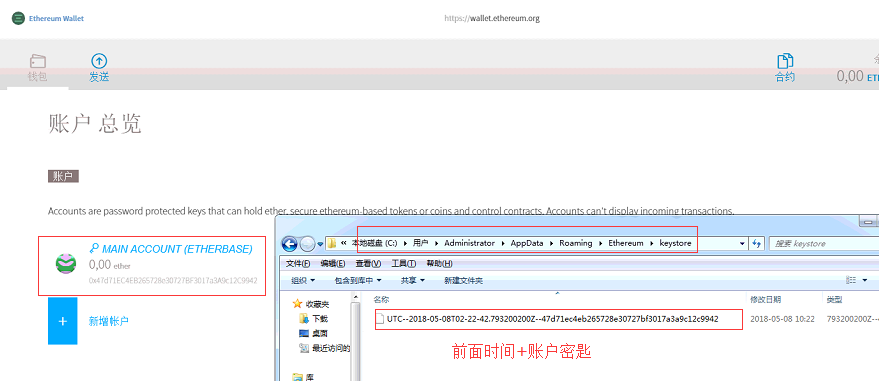
Task: Click Administrator in the address path
Action: coord(469,243)
